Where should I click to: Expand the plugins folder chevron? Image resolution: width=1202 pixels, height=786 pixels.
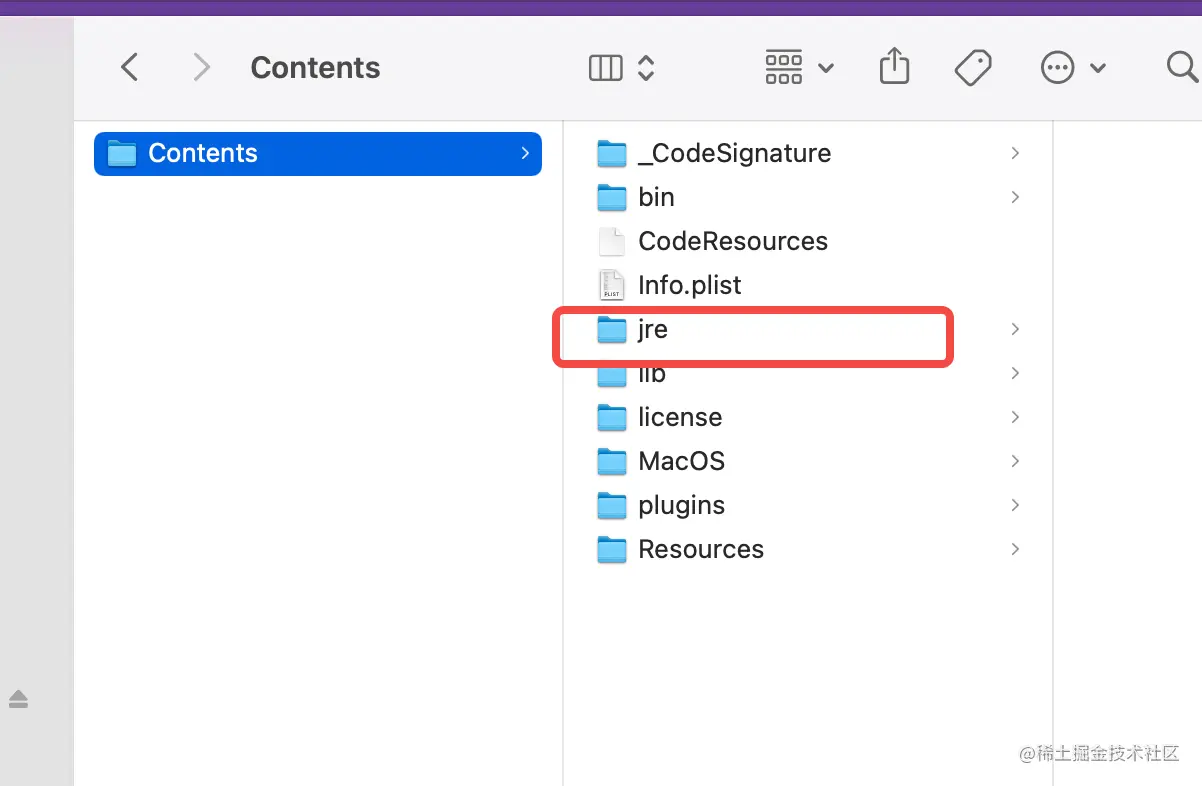pyautogui.click(x=1015, y=505)
